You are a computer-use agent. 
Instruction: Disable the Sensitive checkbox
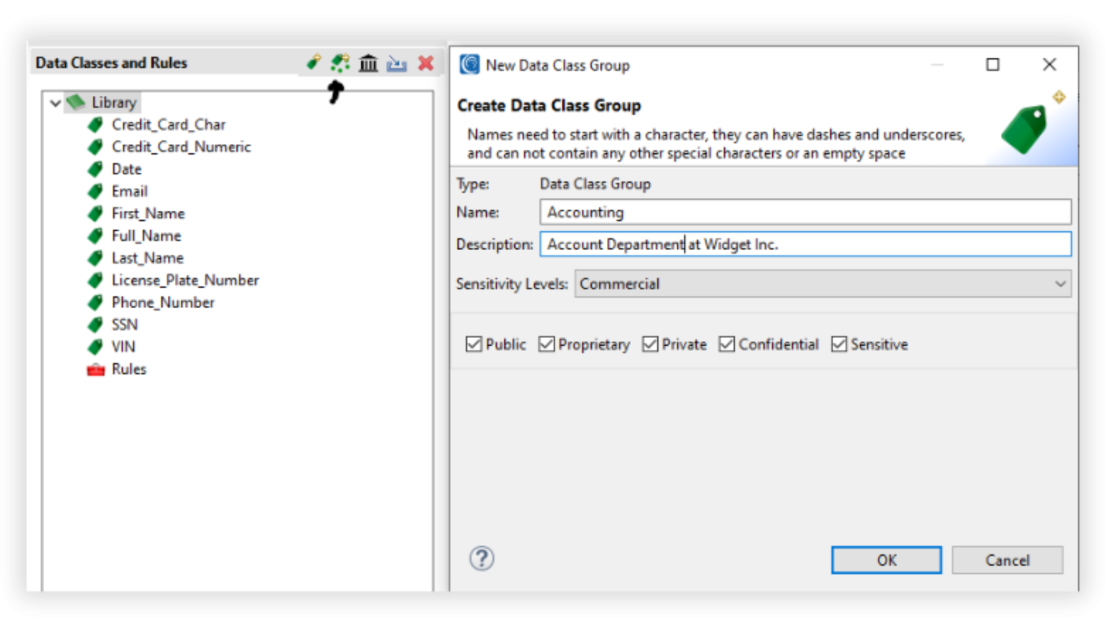click(x=838, y=343)
